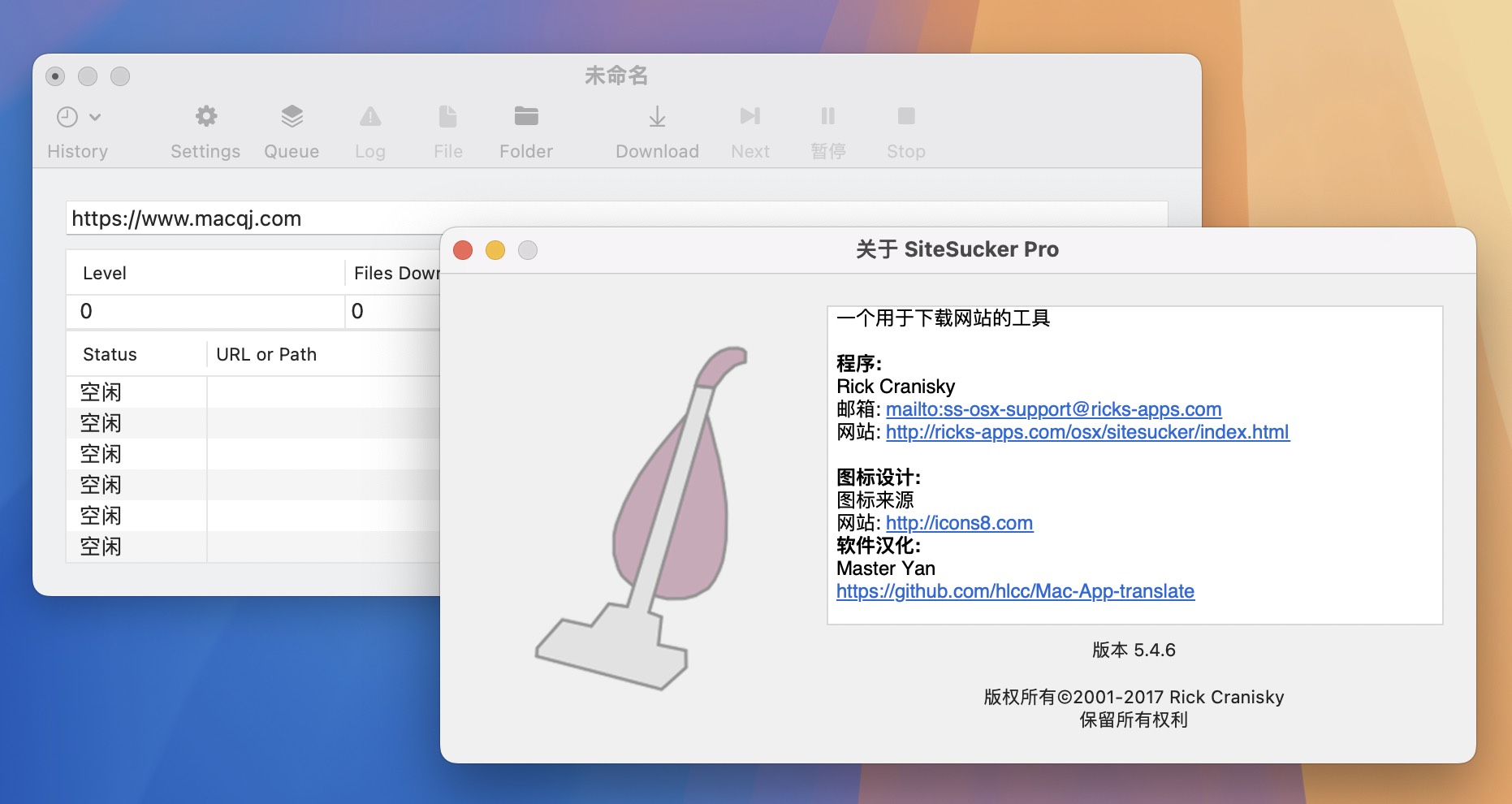Open the History clock icon
Screen dimensions: 1512x804
67,117
